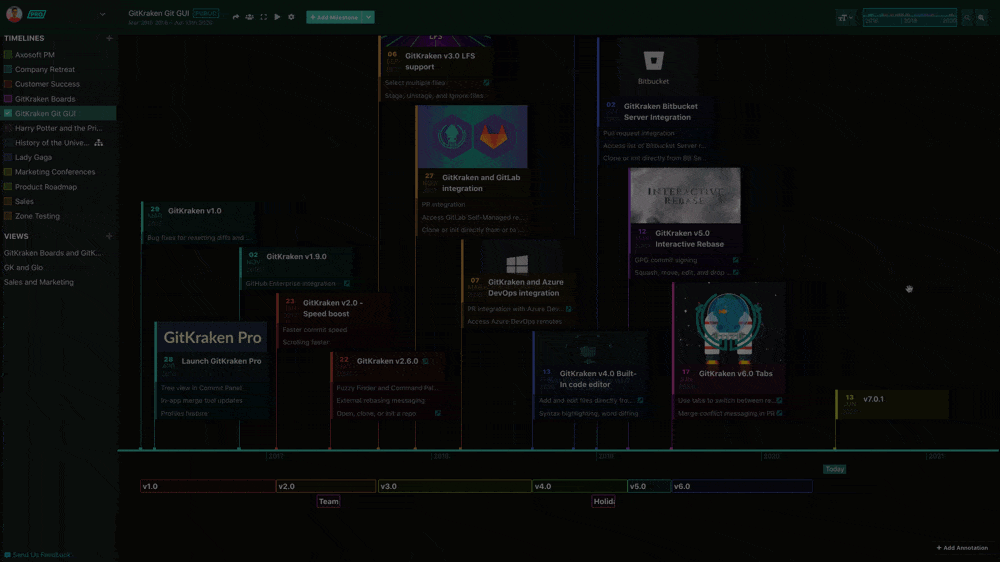Toggle the Axosoft PM timeline checkbox
The height and width of the screenshot is (562, 1000).
click(8, 55)
